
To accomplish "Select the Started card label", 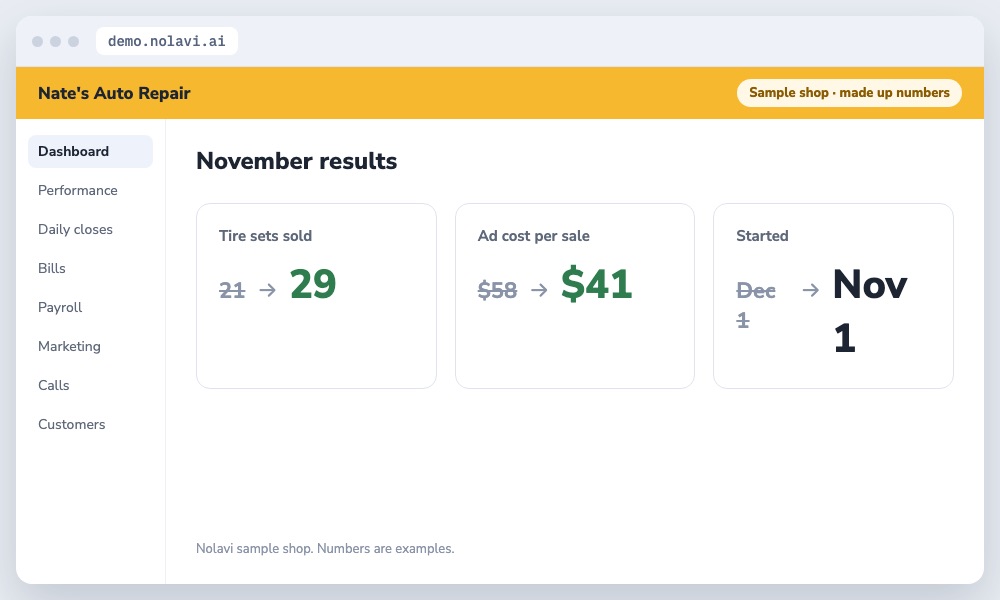I will [762, 236].
